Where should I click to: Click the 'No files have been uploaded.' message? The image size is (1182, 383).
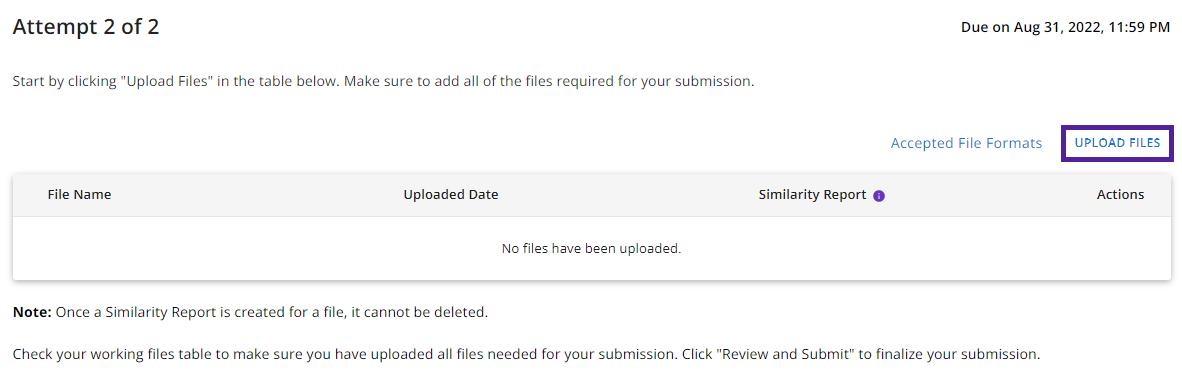[591, 248]
